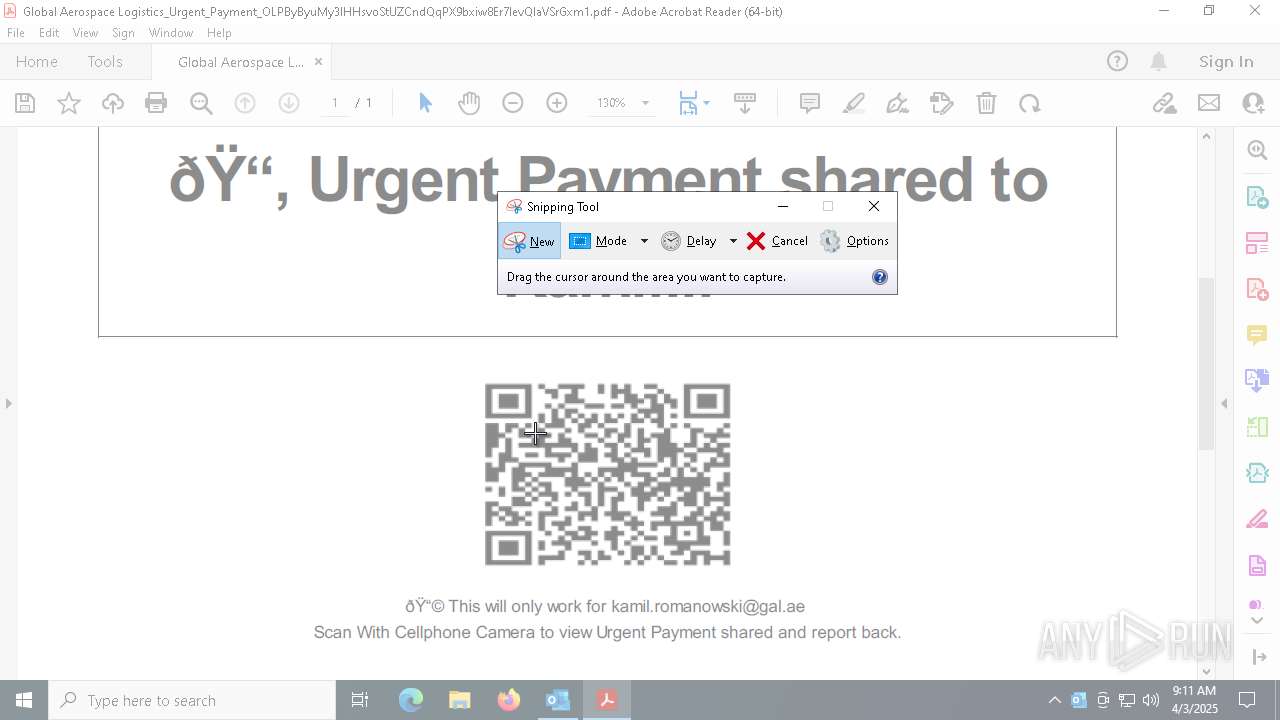Click the Windows Start button
This screenshot has height=720, width=1280.
click(x=24, y=700)
